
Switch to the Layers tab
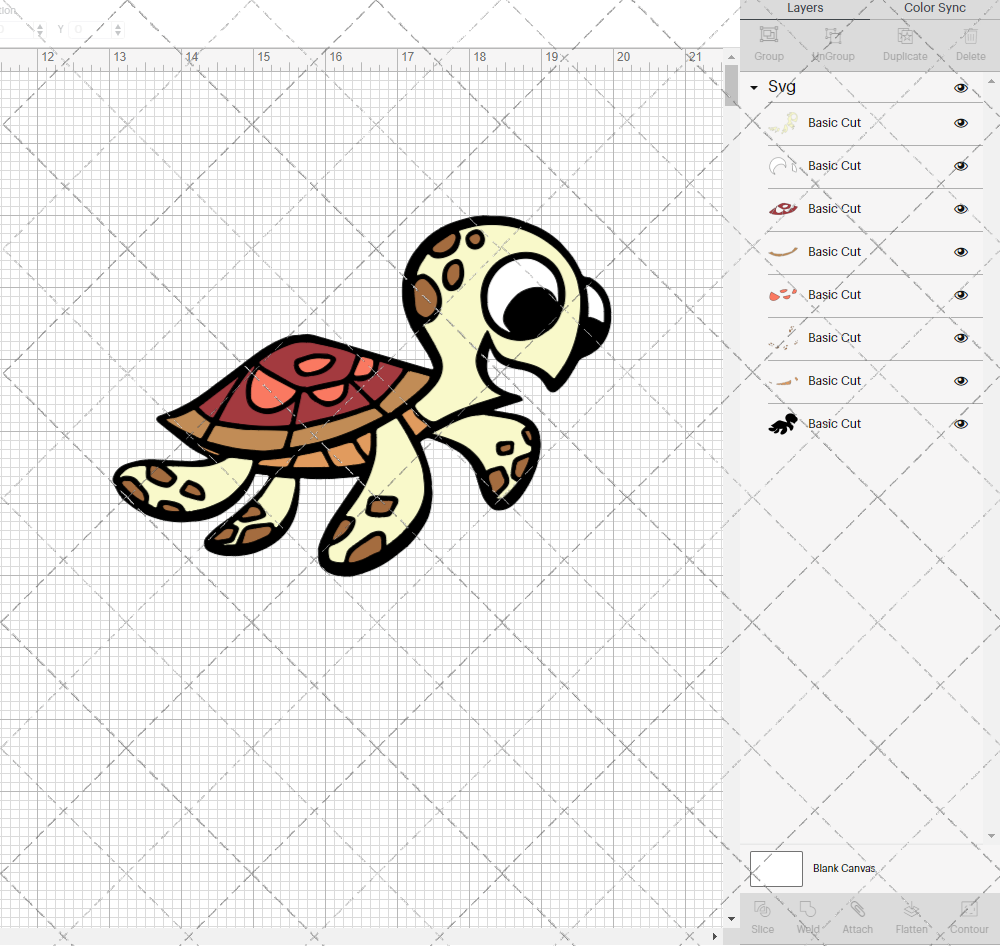[x=805, y=8]
